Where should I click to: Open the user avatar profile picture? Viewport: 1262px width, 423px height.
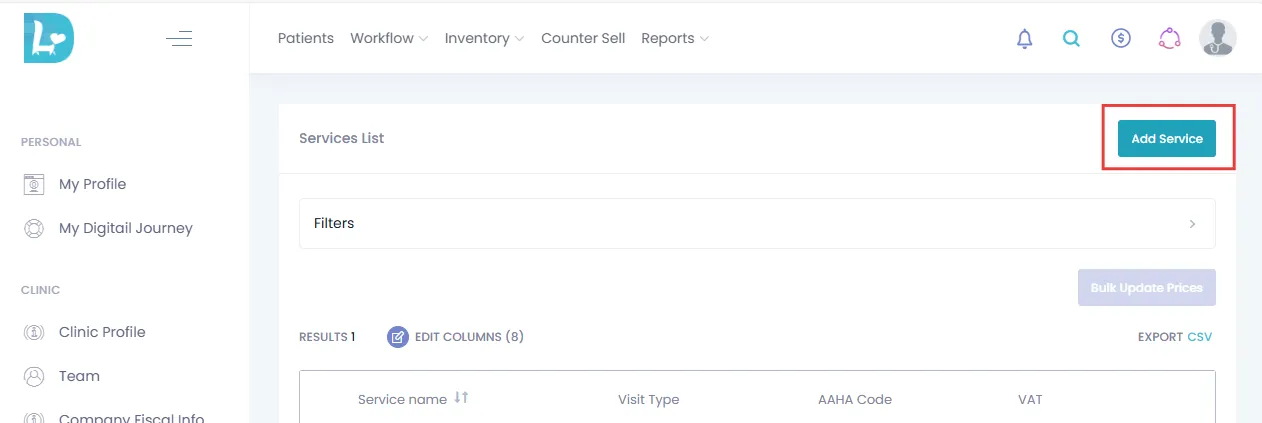click(1218, 38)
